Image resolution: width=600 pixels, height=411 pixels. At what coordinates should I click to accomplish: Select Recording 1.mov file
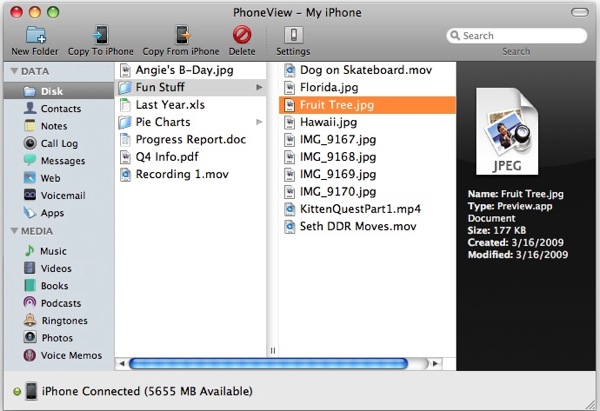[x=190, y=175]
